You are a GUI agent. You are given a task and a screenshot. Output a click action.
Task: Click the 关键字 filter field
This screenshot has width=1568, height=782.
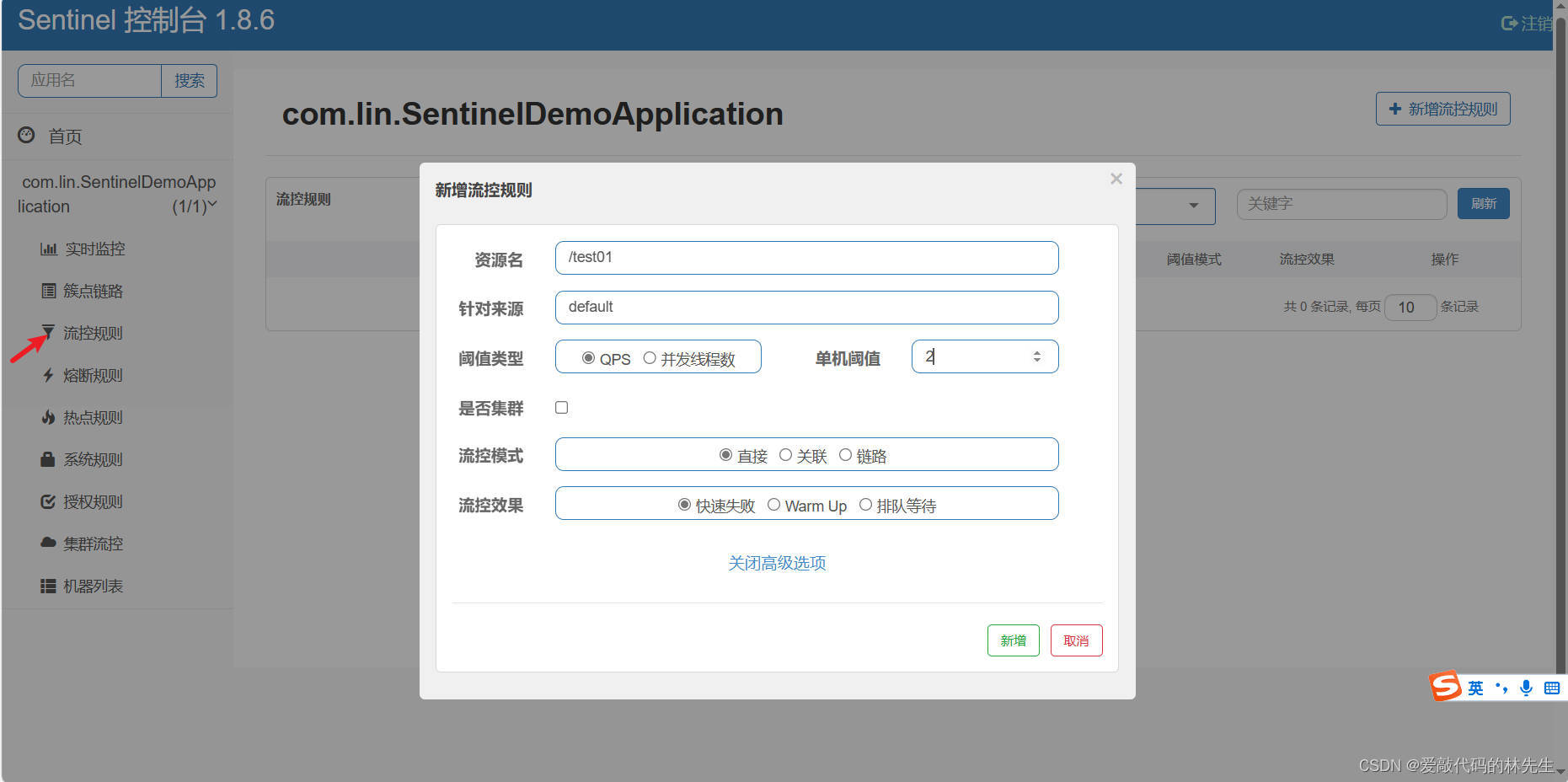[1341, 204]
